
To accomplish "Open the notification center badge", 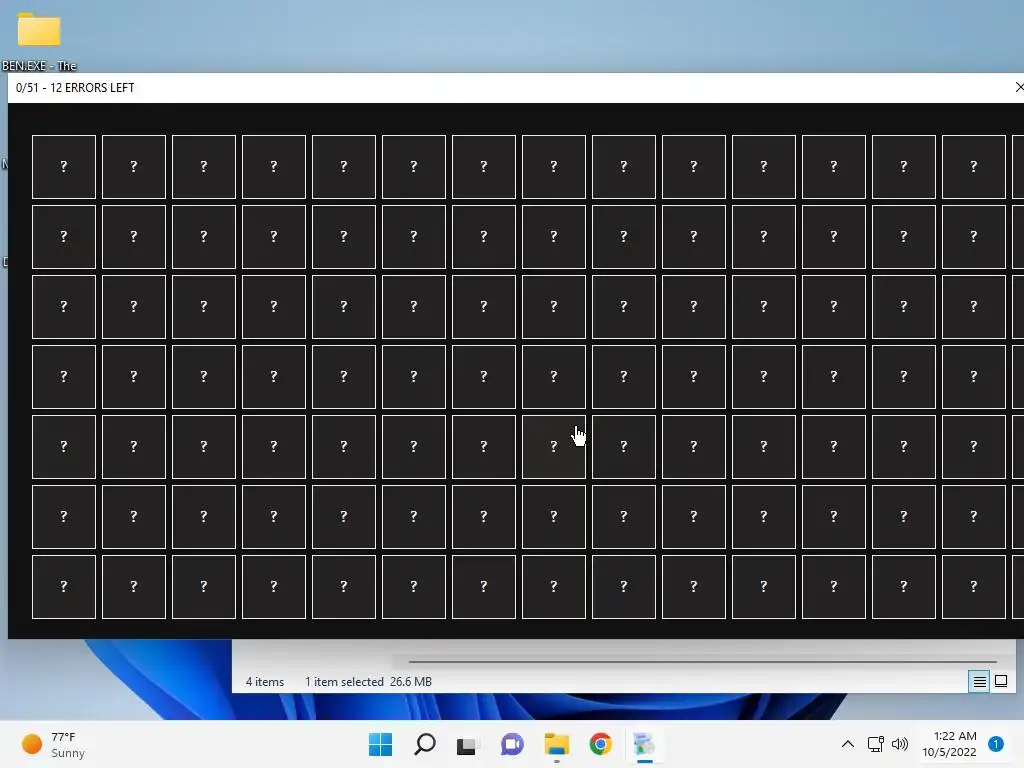I will [x=996, y=744].
